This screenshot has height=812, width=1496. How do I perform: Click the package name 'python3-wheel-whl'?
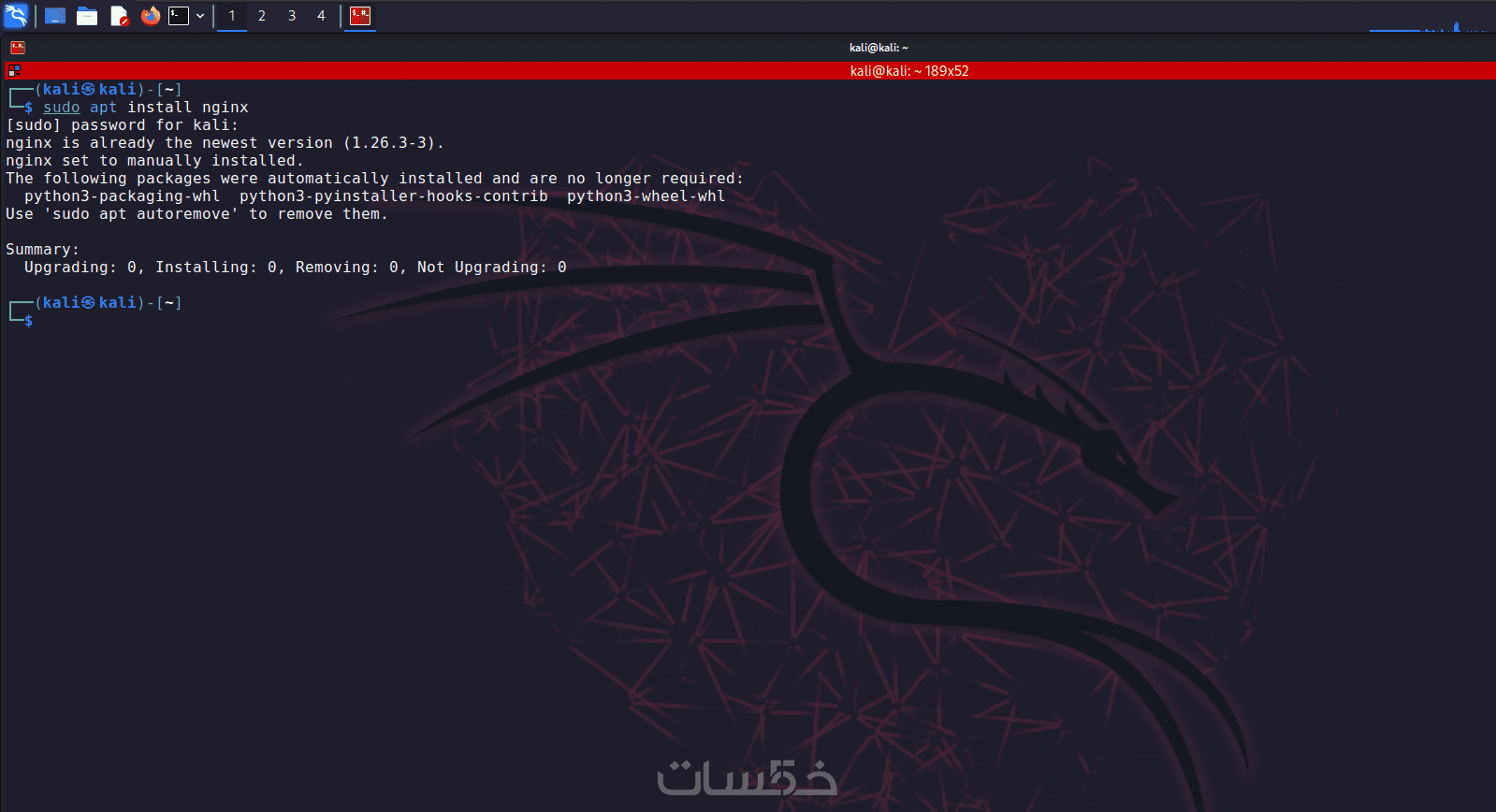(646, 196)
